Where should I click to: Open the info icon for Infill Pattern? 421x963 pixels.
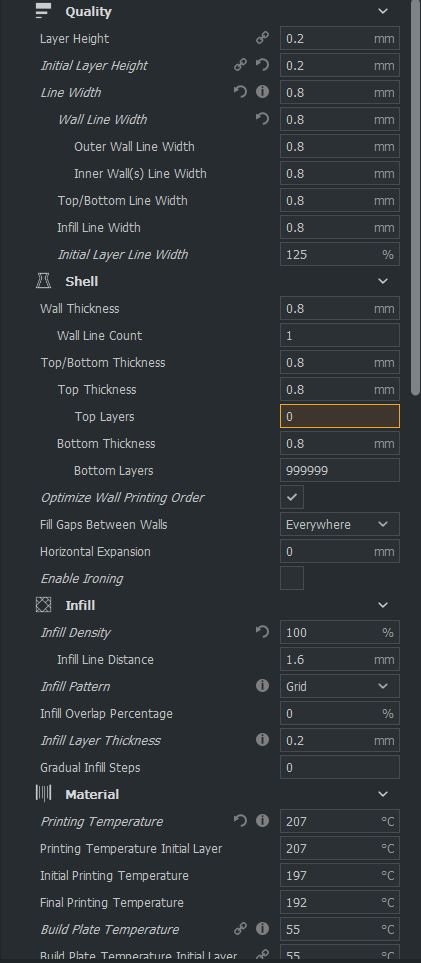click(x=262, y=686)
